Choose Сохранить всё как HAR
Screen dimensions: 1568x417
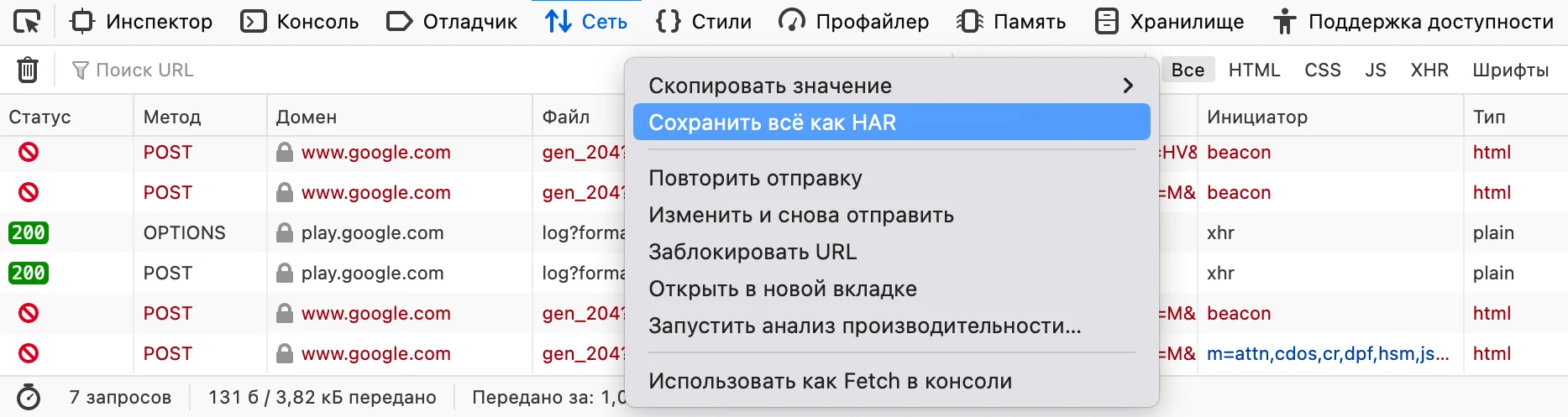pos(891,122)
